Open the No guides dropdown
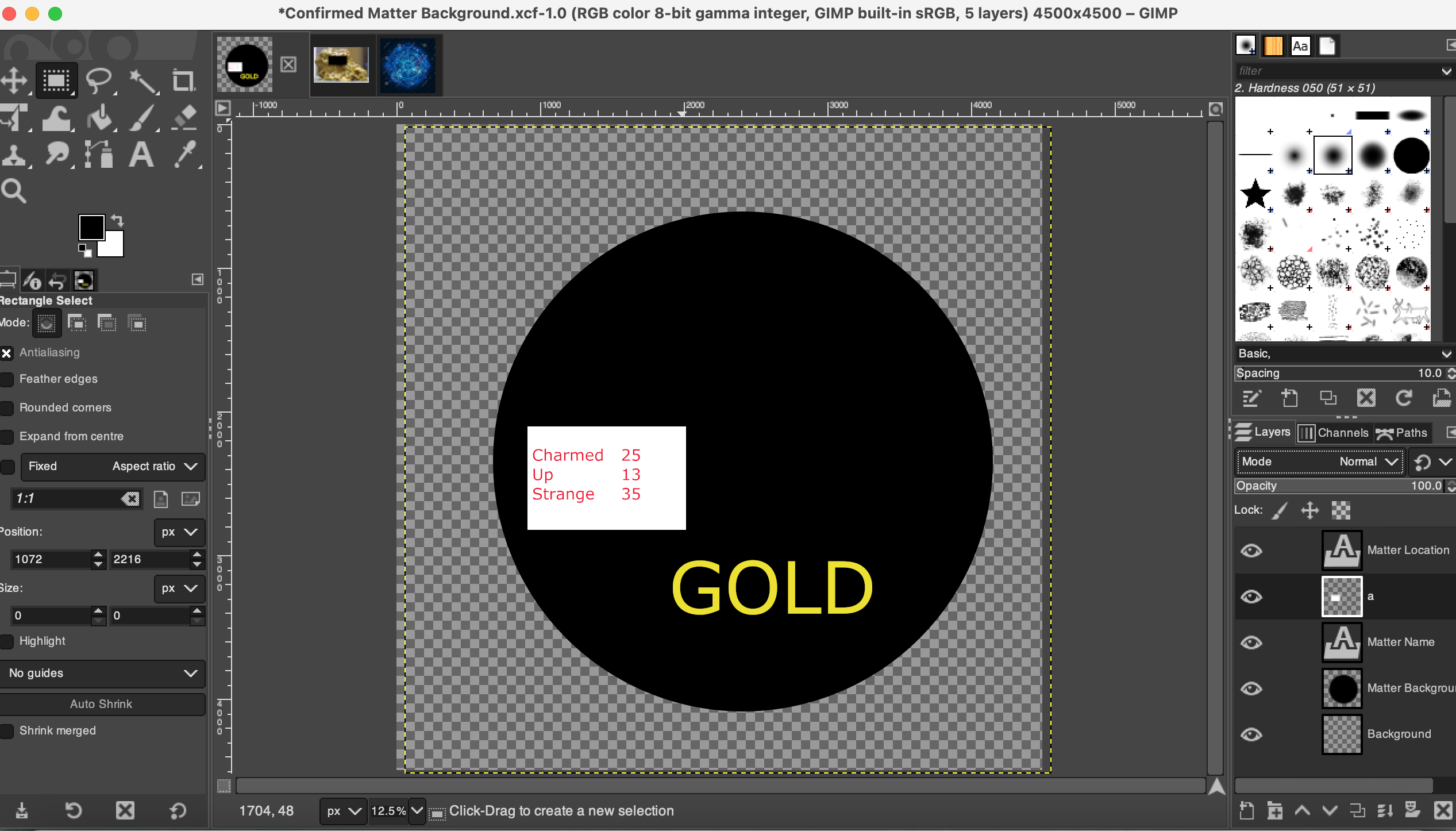Viewport: 1456px width, 831px height. pyautogui.click(x=102, y=673)
